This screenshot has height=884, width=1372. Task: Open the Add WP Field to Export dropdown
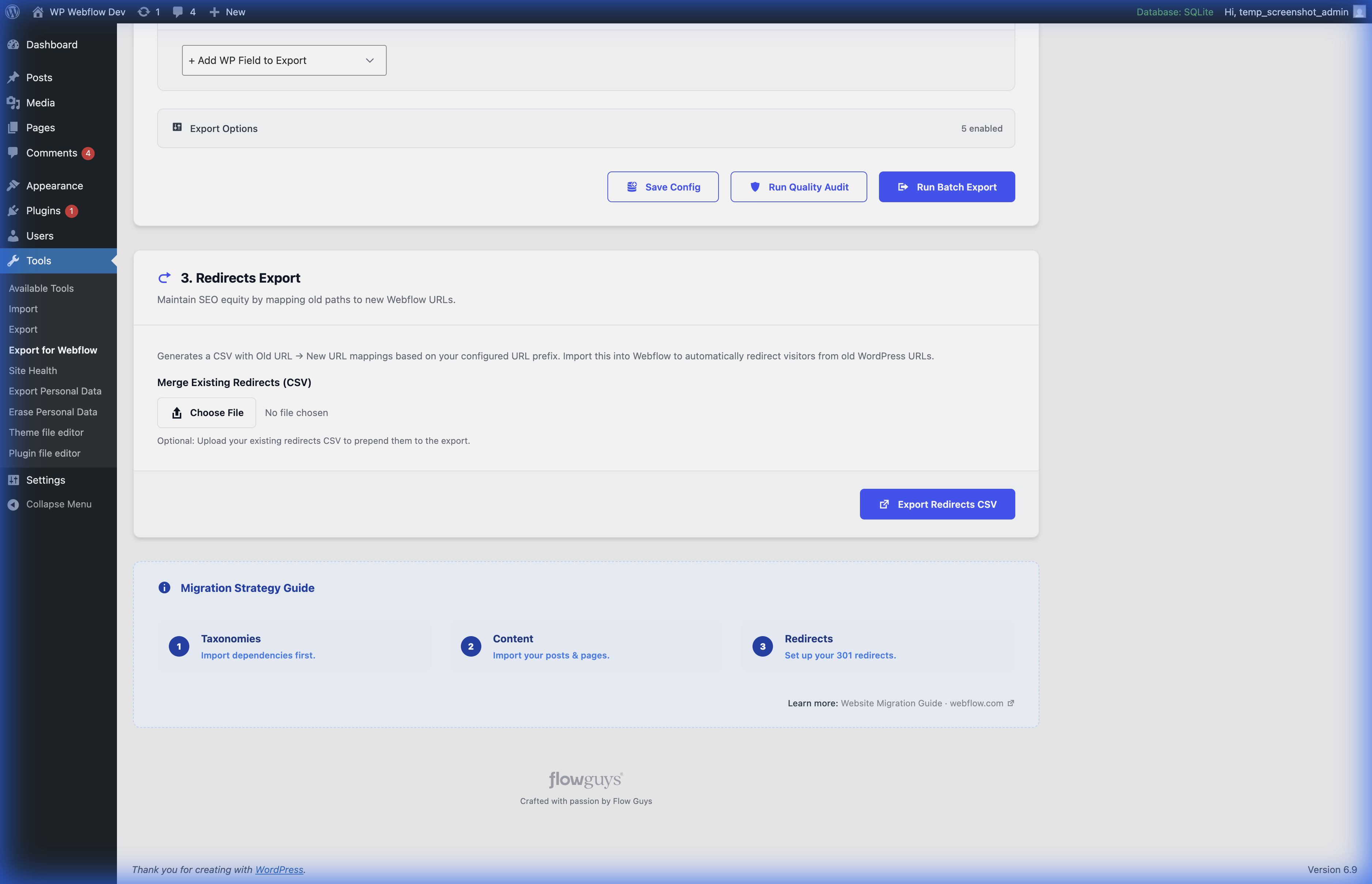coord(284,60)
